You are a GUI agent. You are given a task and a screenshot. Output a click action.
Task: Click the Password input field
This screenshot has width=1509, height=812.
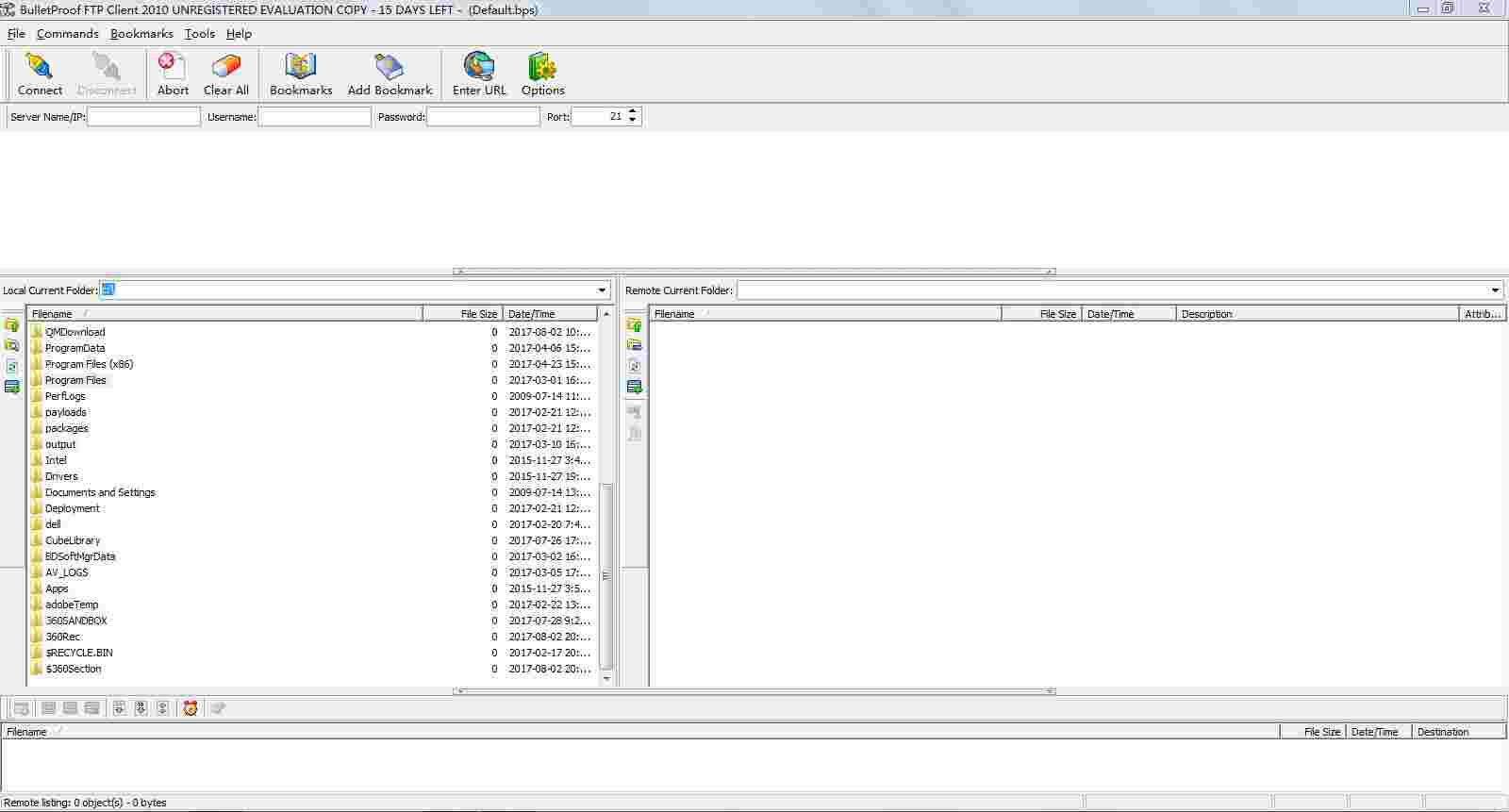(483, 117)
